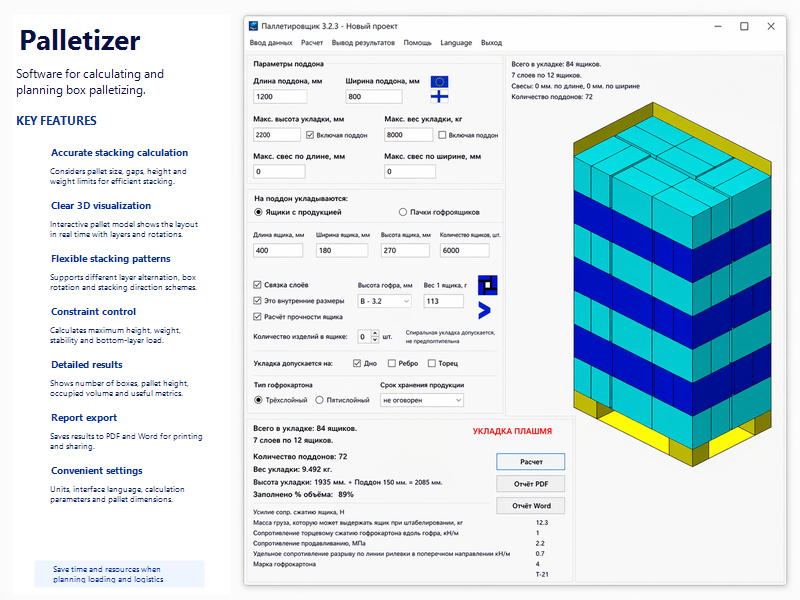The width and height of the screenshot is (800, 600).
Task: Open the 'Помощь' menu
Action: click(x=417, y=43)
